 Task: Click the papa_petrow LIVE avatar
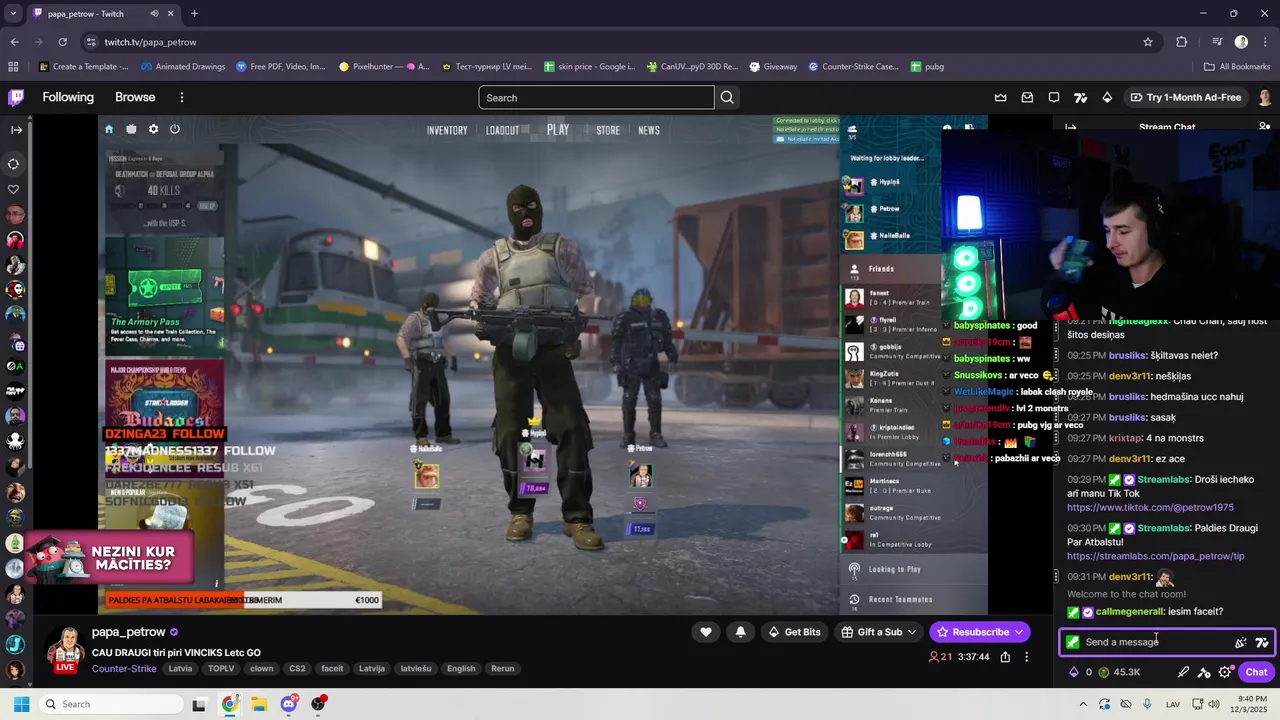coord(66,649)
